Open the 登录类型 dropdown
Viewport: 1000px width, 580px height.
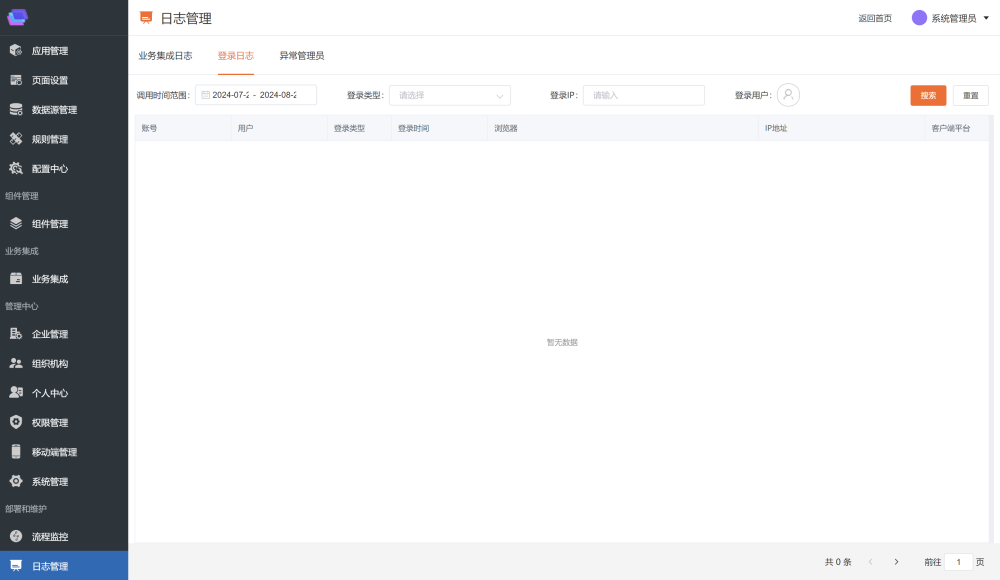pyautogui.click(x=450, y=95)
